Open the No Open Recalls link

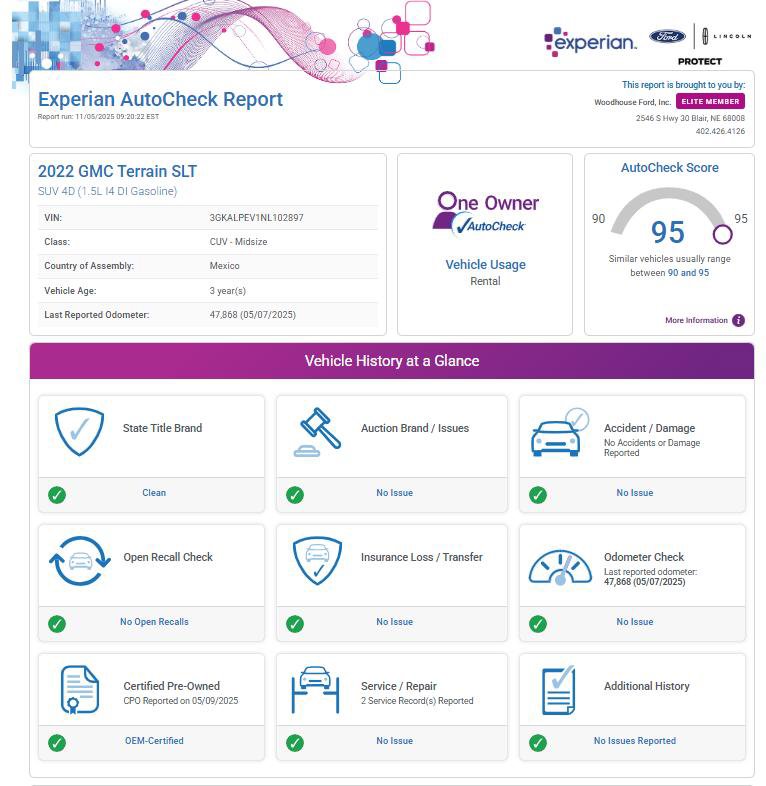pyautogui.click(x=154, y=622)
